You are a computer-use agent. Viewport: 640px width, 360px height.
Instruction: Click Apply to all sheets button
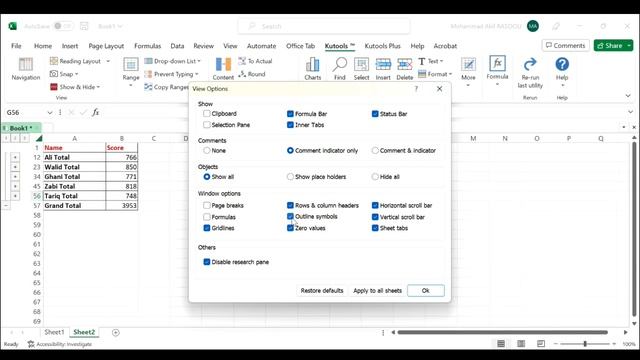[x=378, y=291]
